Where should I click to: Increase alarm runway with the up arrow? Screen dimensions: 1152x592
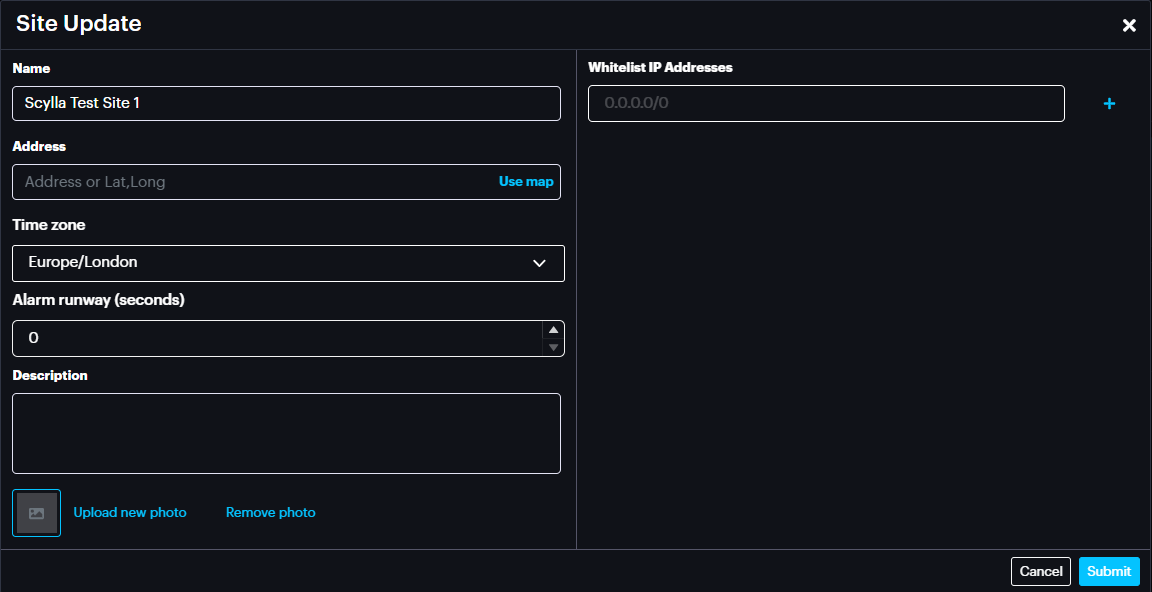coord(553,330)
